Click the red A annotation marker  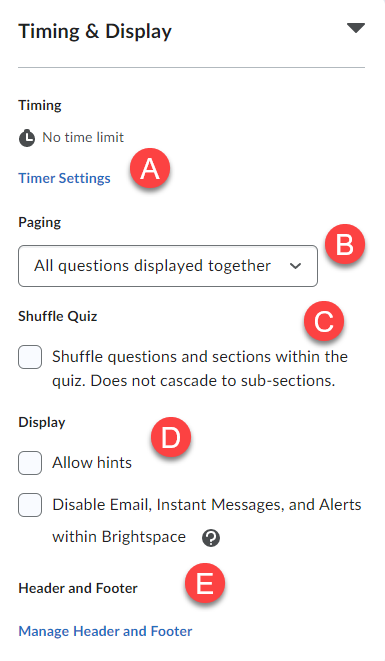150,169
